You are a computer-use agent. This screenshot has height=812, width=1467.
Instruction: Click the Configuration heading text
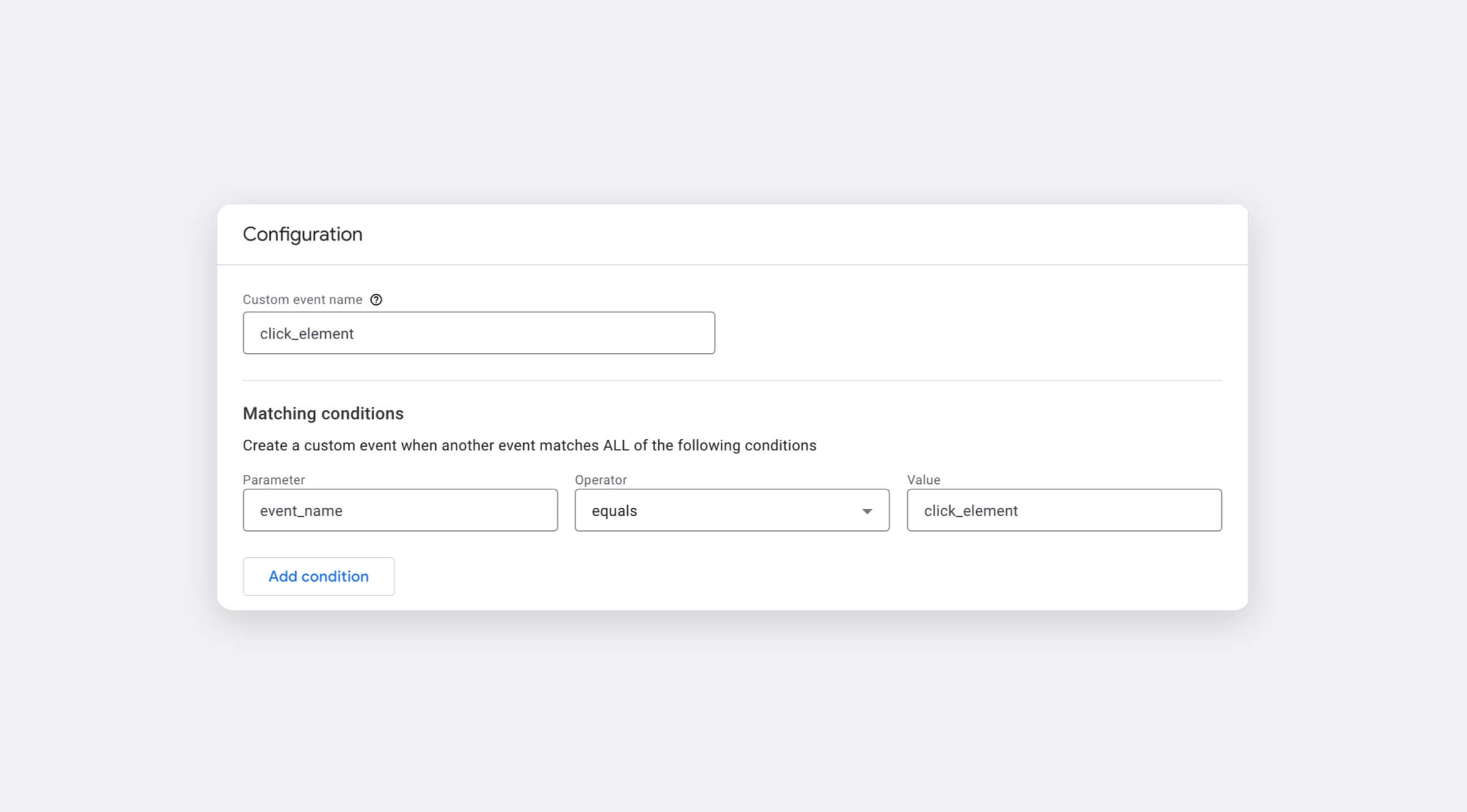(303, 234)
